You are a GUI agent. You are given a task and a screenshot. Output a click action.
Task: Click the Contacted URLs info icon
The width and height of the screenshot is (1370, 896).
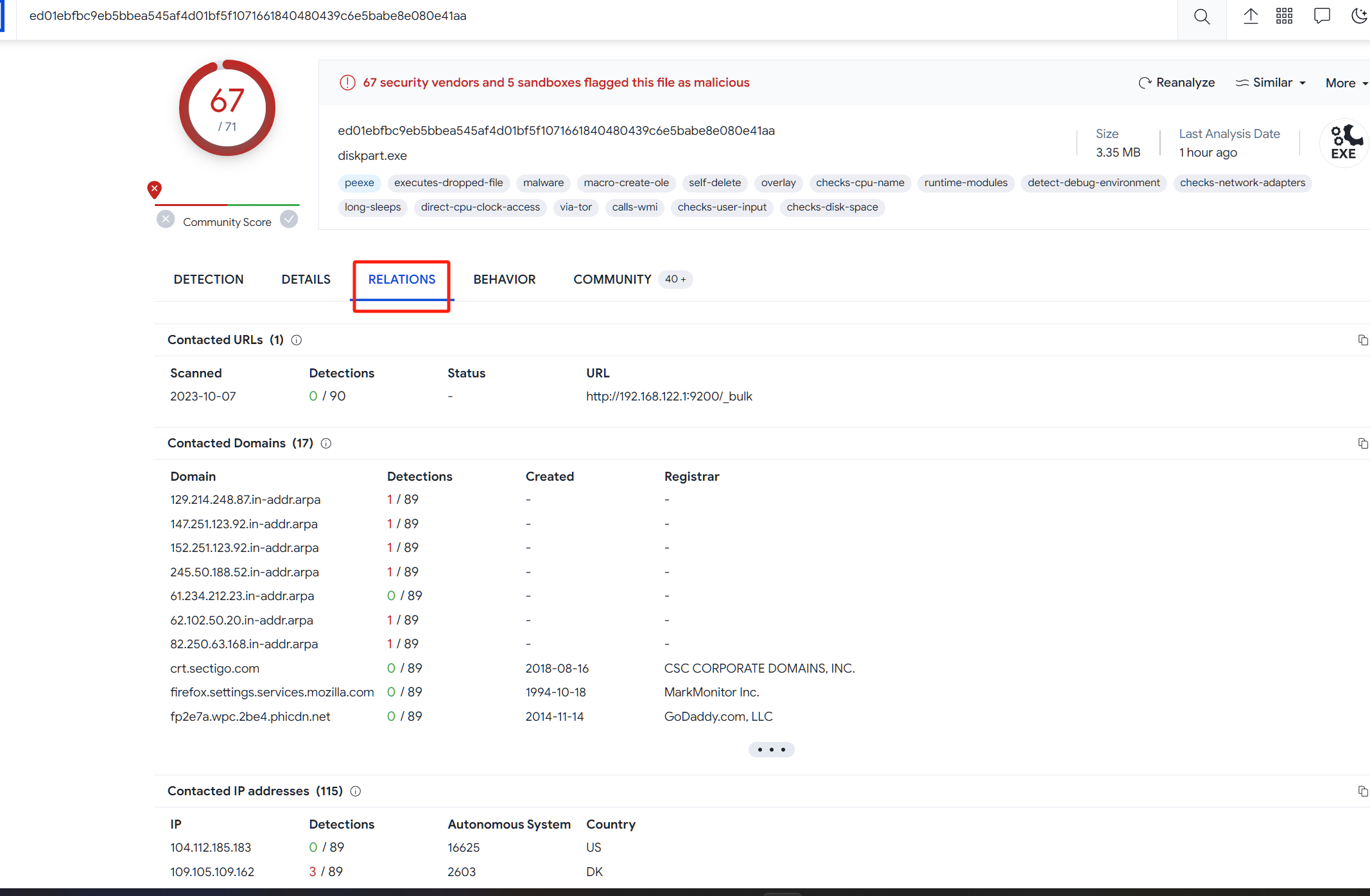tap(297, 340)
